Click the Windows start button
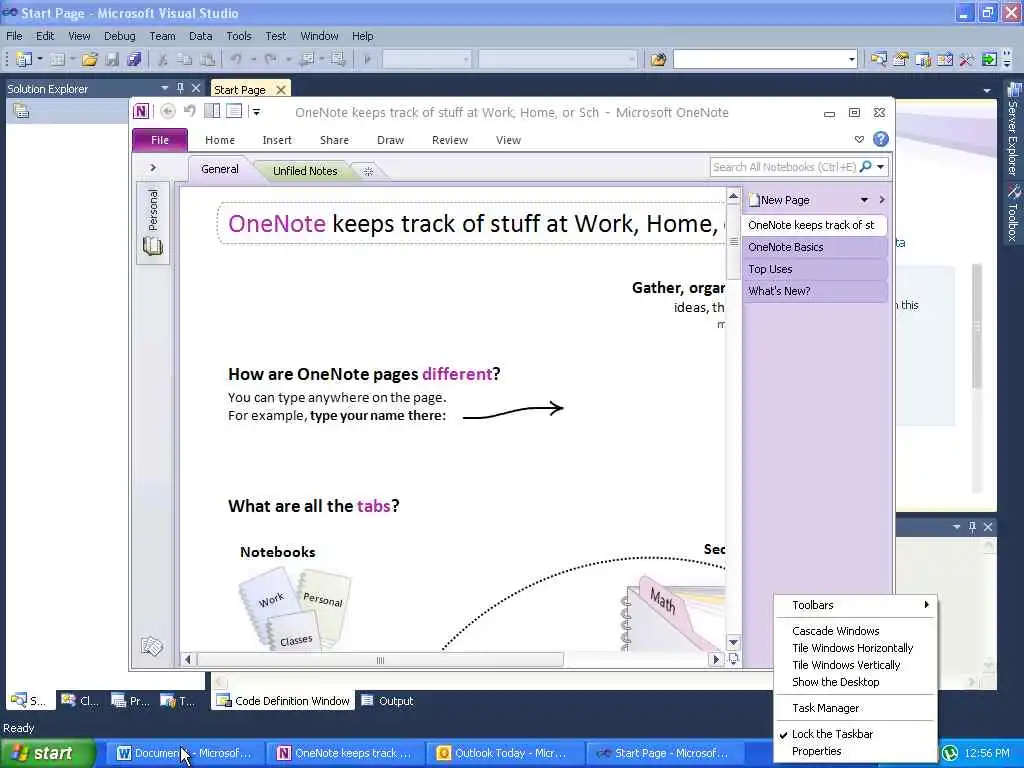Screen dimensions: 1024x768 pos(47,753)
